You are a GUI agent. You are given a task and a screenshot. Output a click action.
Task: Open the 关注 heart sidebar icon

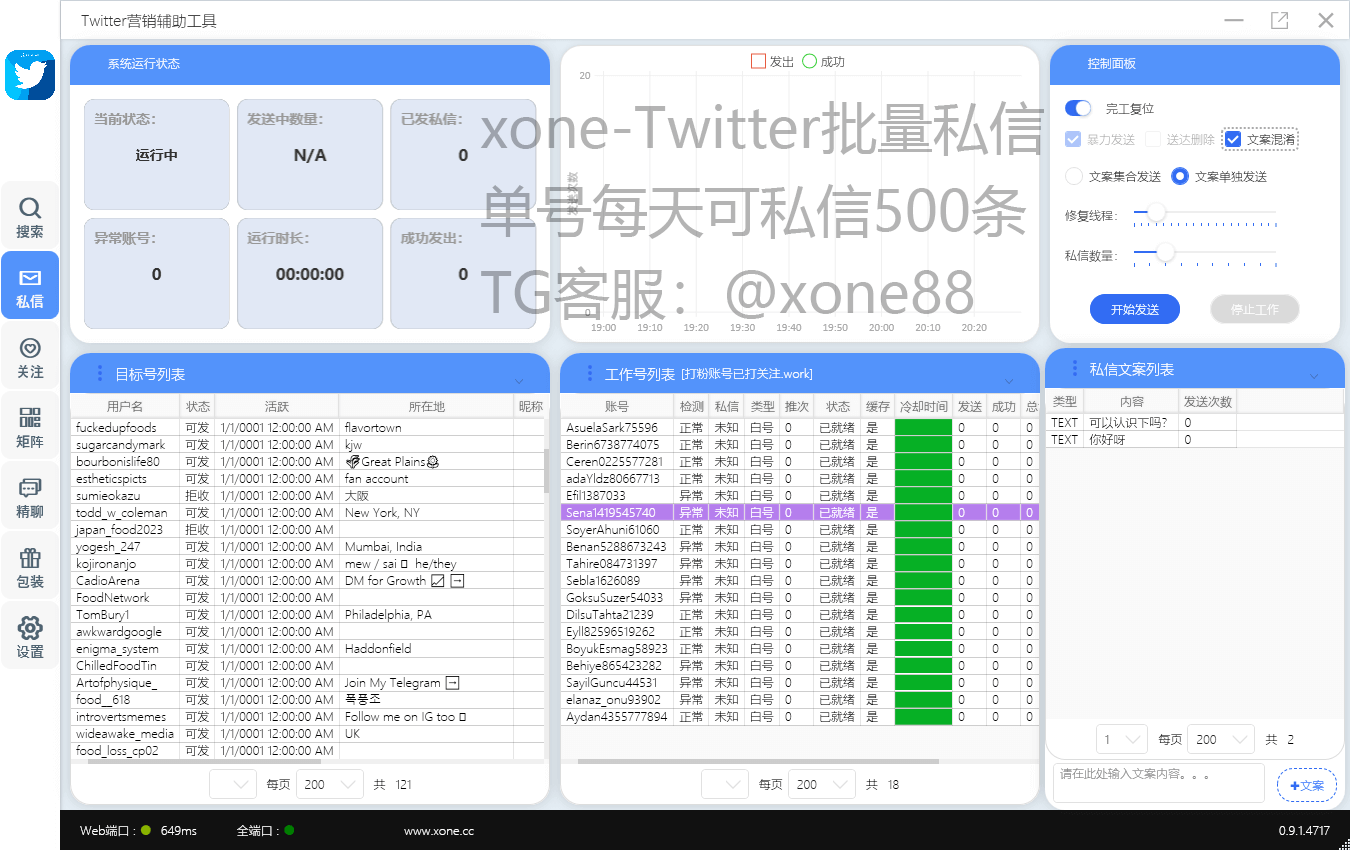30,356
